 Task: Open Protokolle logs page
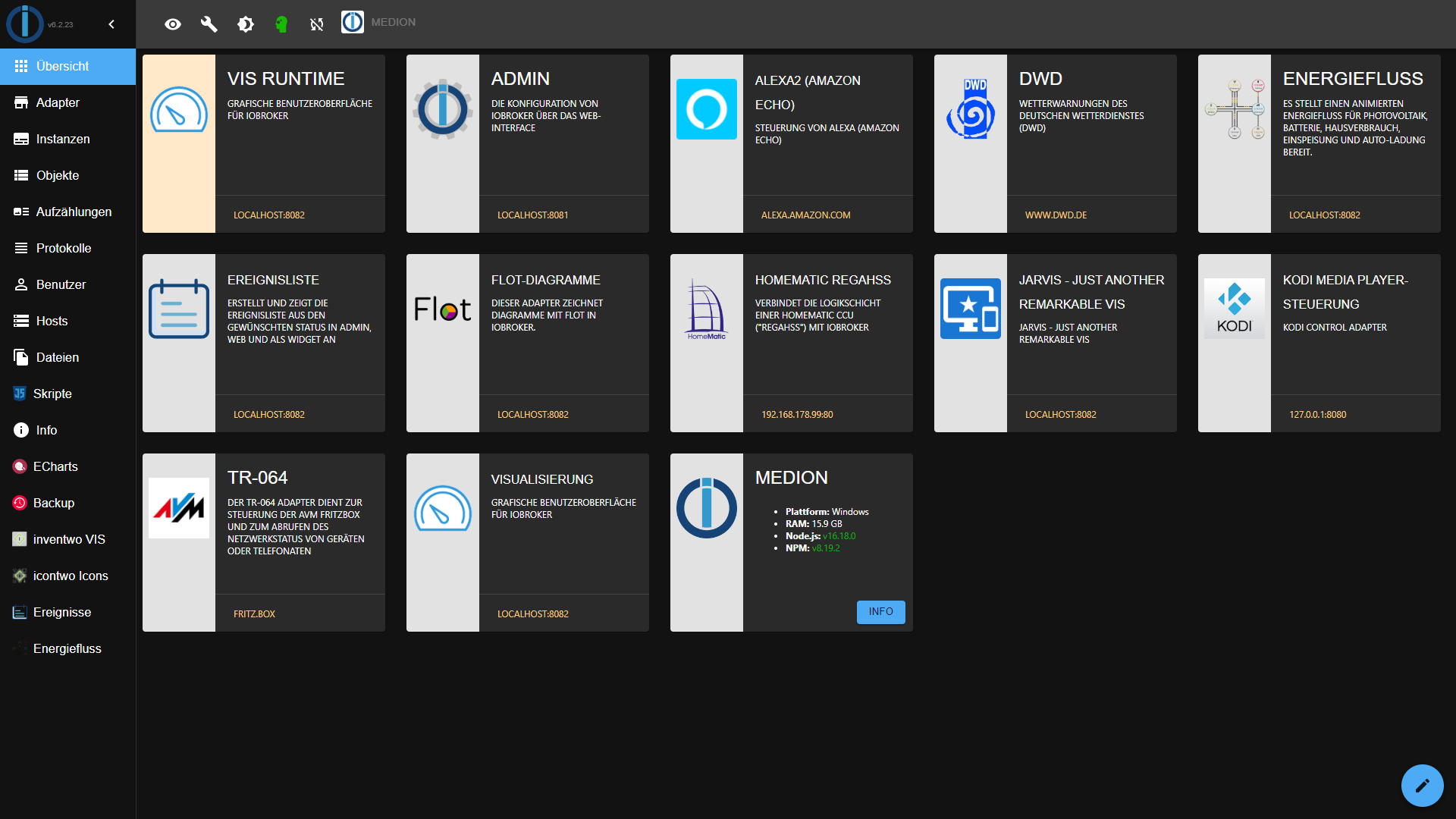pyautogui.click(x=68, y=248)
